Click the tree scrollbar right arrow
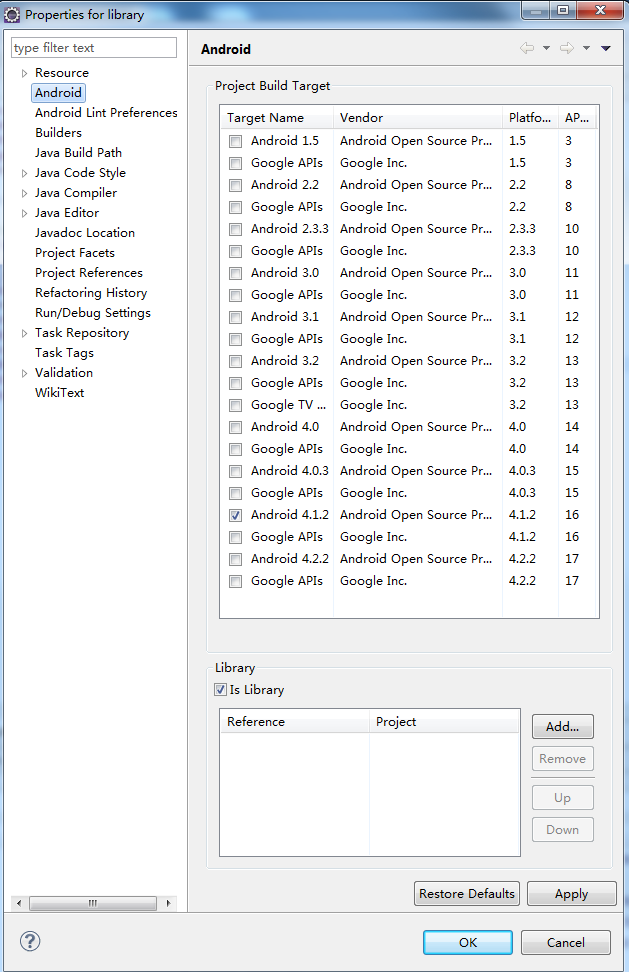 [x=169, y=903]
